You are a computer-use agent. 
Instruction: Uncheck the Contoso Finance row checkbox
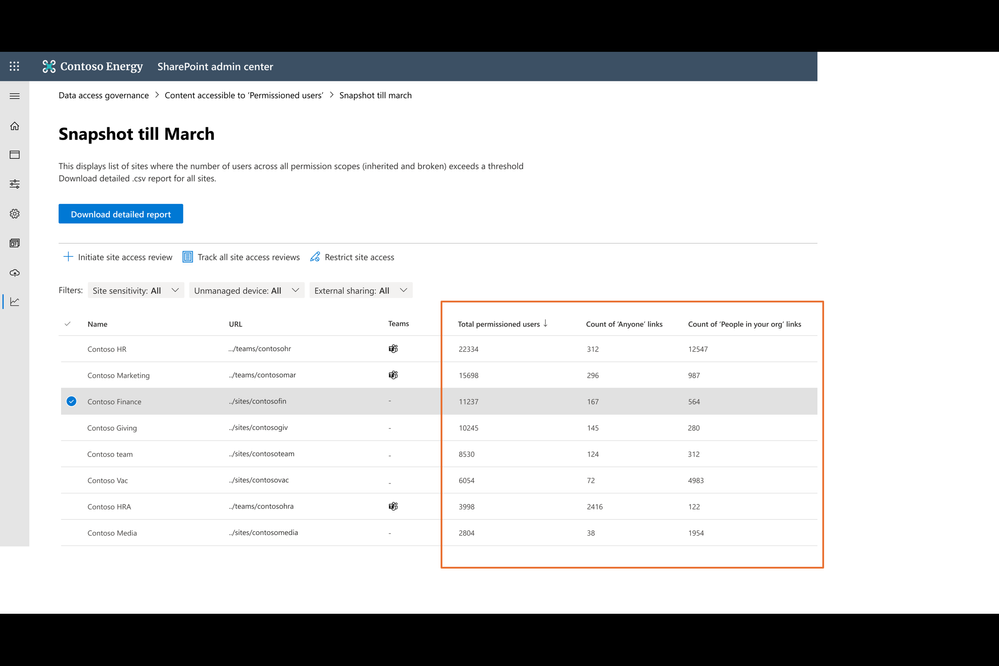pos(71,402)
